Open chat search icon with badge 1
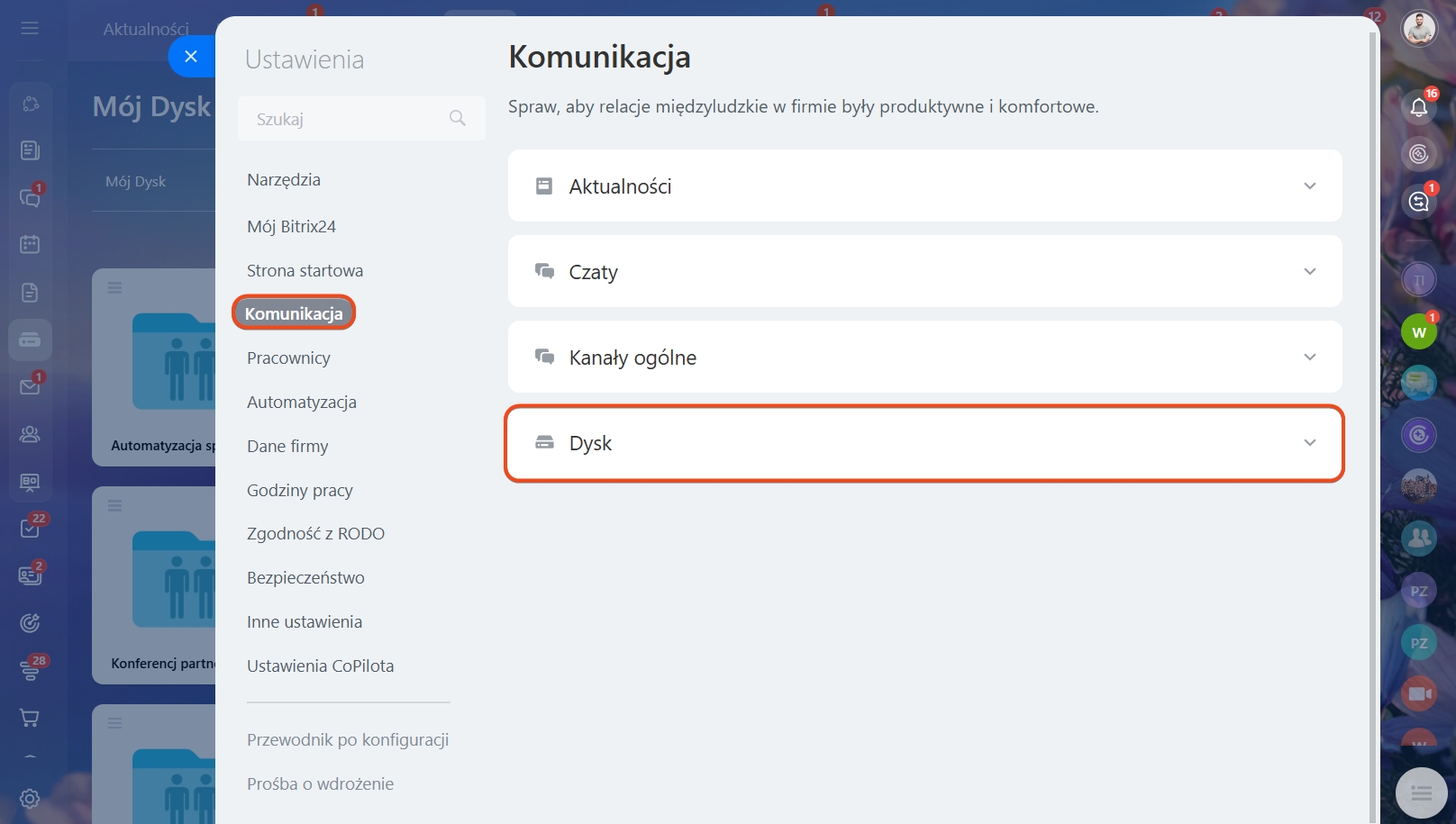 click(1419, 201)
